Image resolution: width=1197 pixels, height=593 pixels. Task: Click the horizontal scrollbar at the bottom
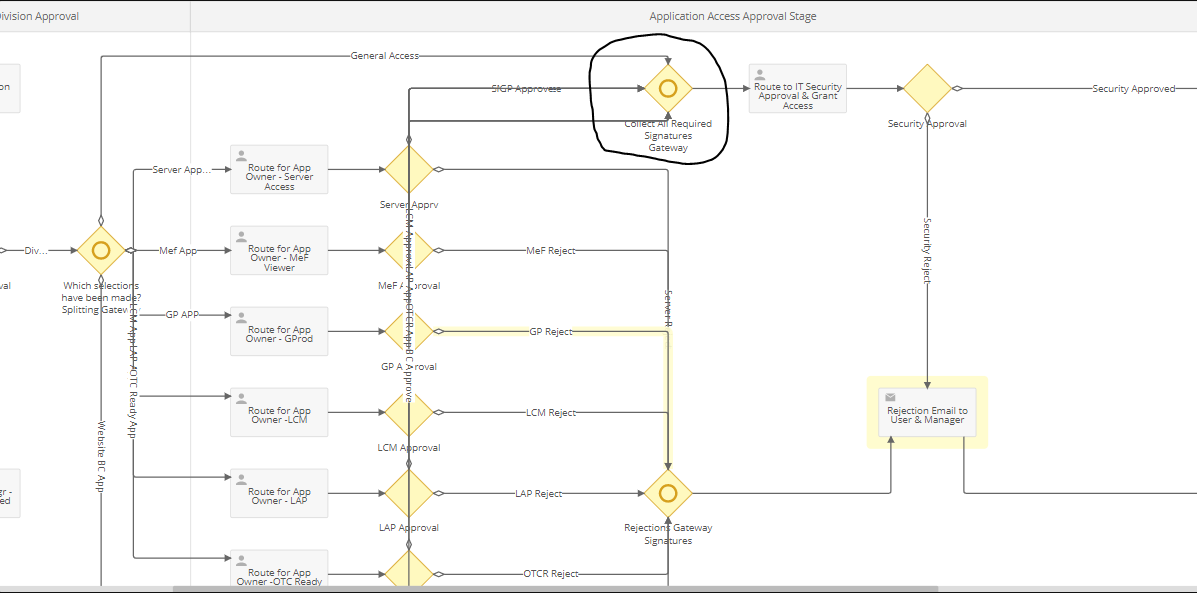555,589
